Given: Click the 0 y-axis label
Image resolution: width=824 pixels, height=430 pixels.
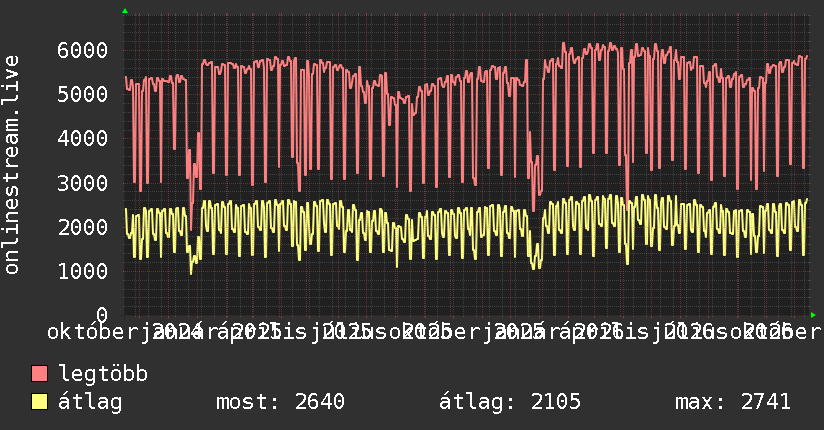Looking at the screenshot, I should 102,314.
